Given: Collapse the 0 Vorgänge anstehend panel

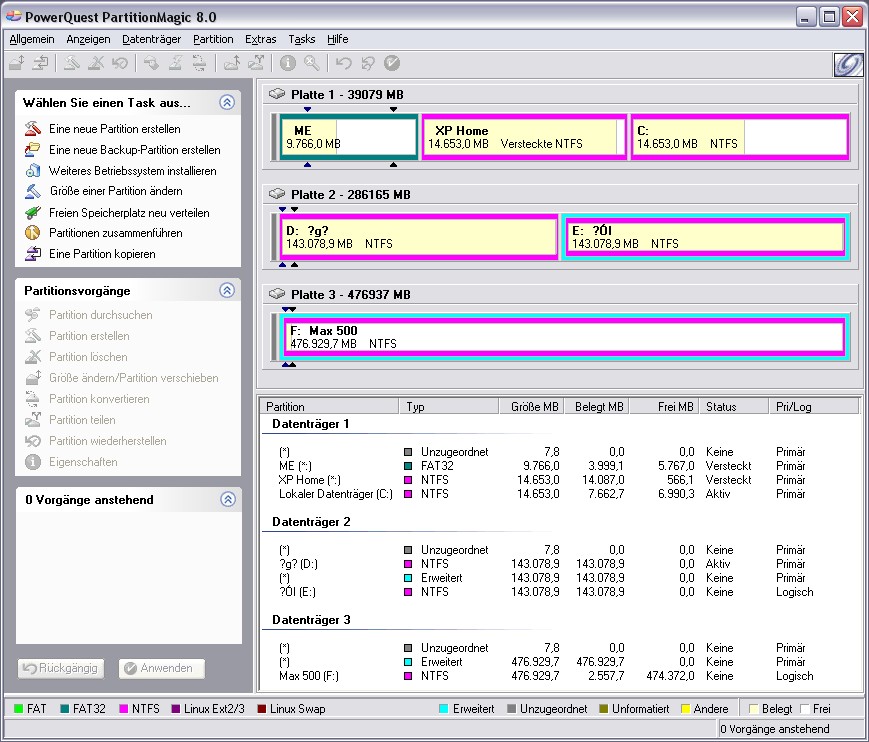Looking at the screenshot, I should [x=227, y=499].
